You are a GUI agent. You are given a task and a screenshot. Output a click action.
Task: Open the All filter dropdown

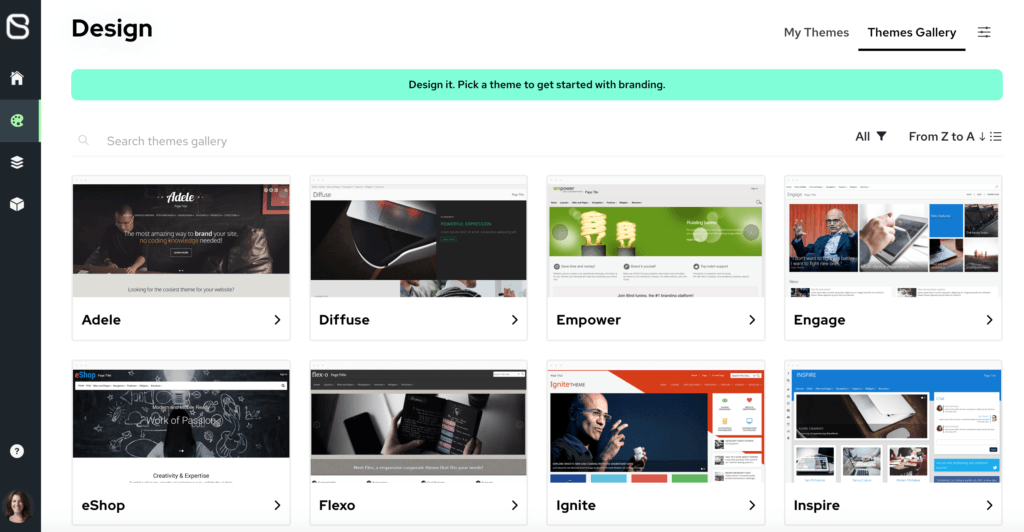coord(871,136)
